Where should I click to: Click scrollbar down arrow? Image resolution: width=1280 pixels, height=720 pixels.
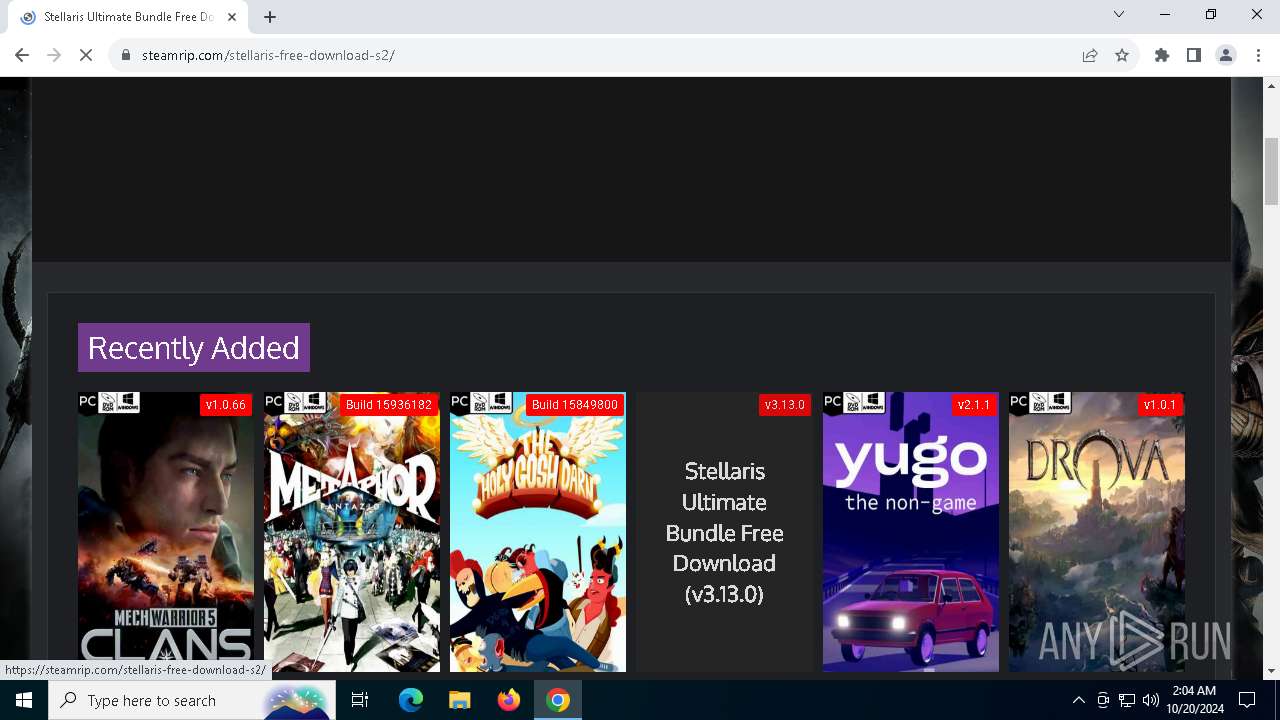(x=1271, y=671)
